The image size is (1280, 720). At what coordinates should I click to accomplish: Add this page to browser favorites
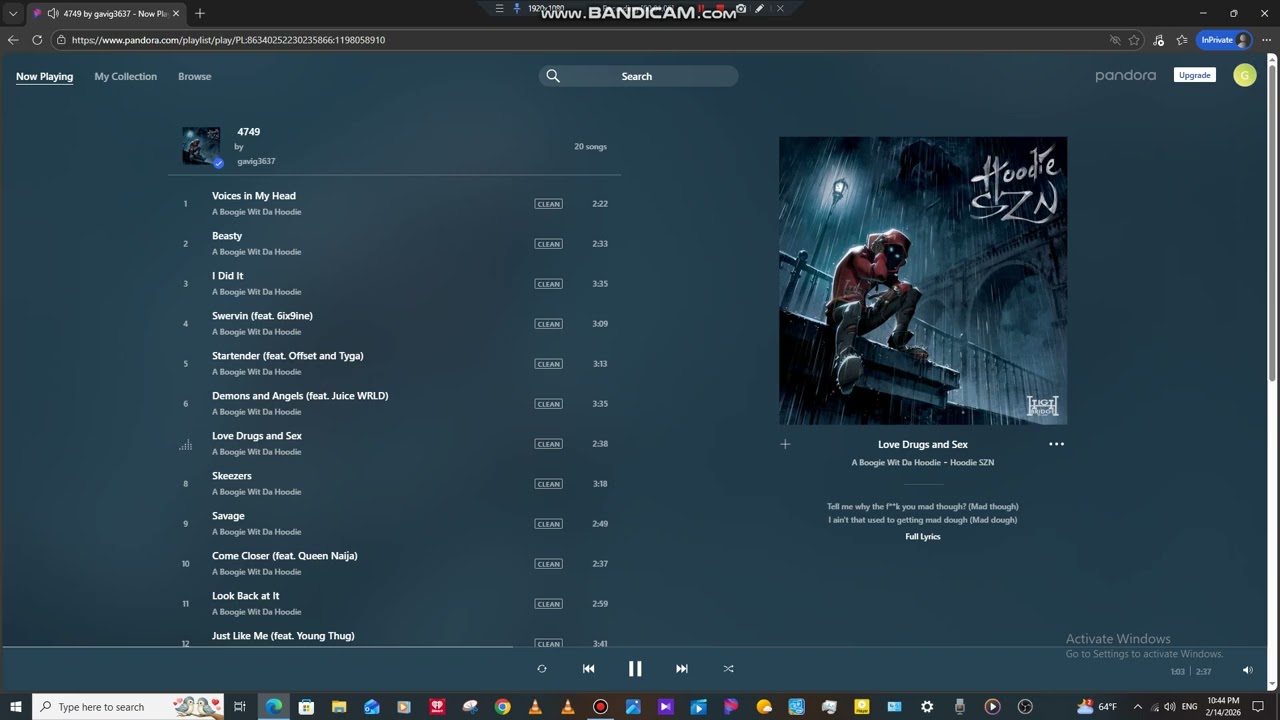pyautogui.click(x=1134, y=40)
